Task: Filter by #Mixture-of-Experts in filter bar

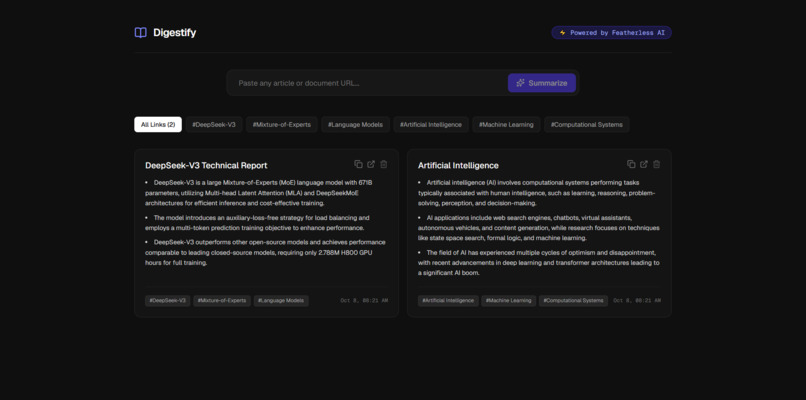Action: tap(282, 124)
